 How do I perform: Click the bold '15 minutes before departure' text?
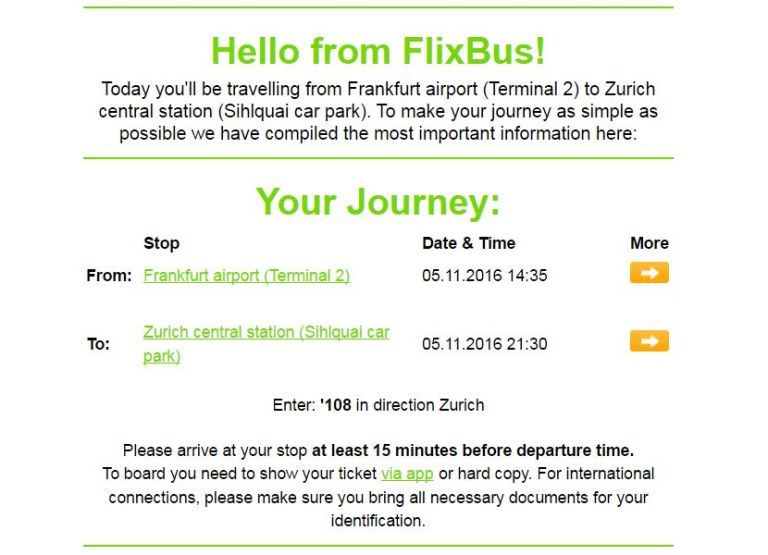(472, 451)
